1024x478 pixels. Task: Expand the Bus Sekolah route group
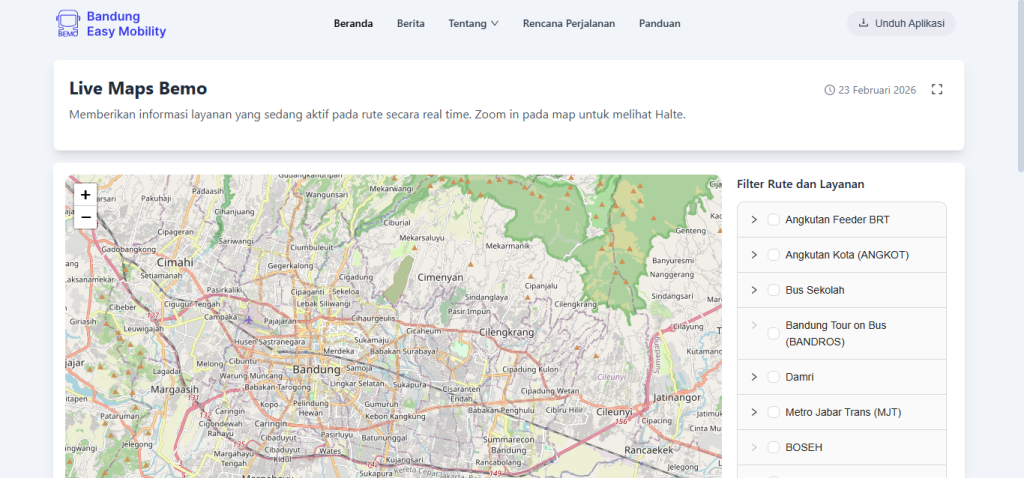[x=753, y=290]
